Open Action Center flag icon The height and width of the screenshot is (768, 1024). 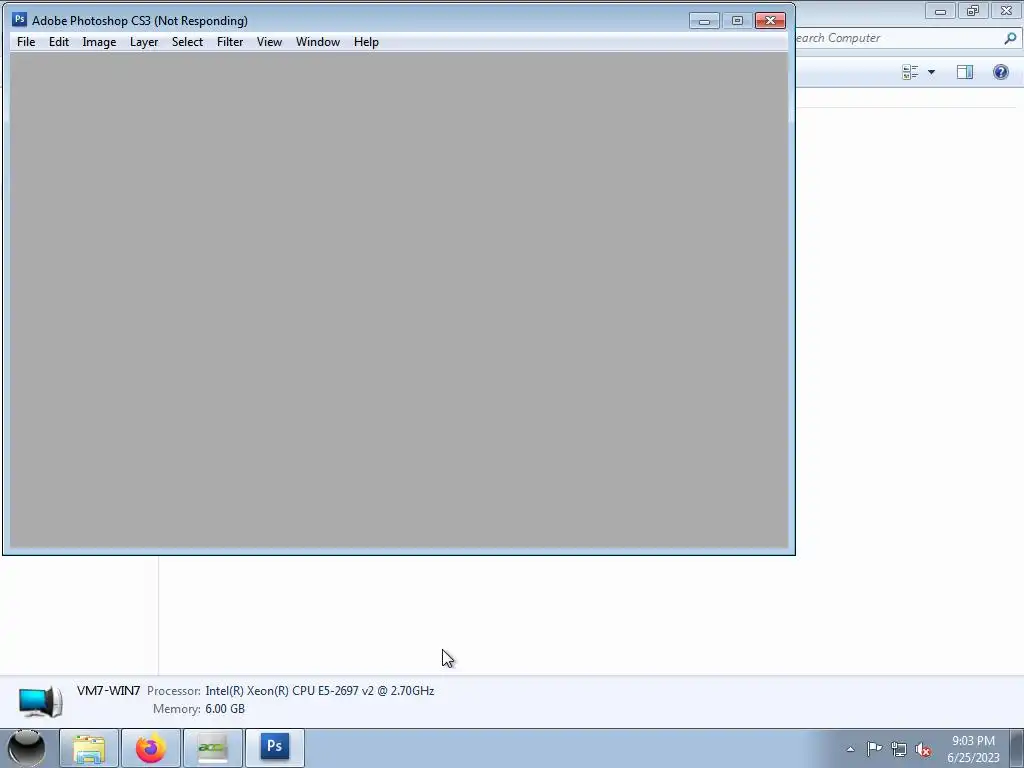click(x=874, y=749)
